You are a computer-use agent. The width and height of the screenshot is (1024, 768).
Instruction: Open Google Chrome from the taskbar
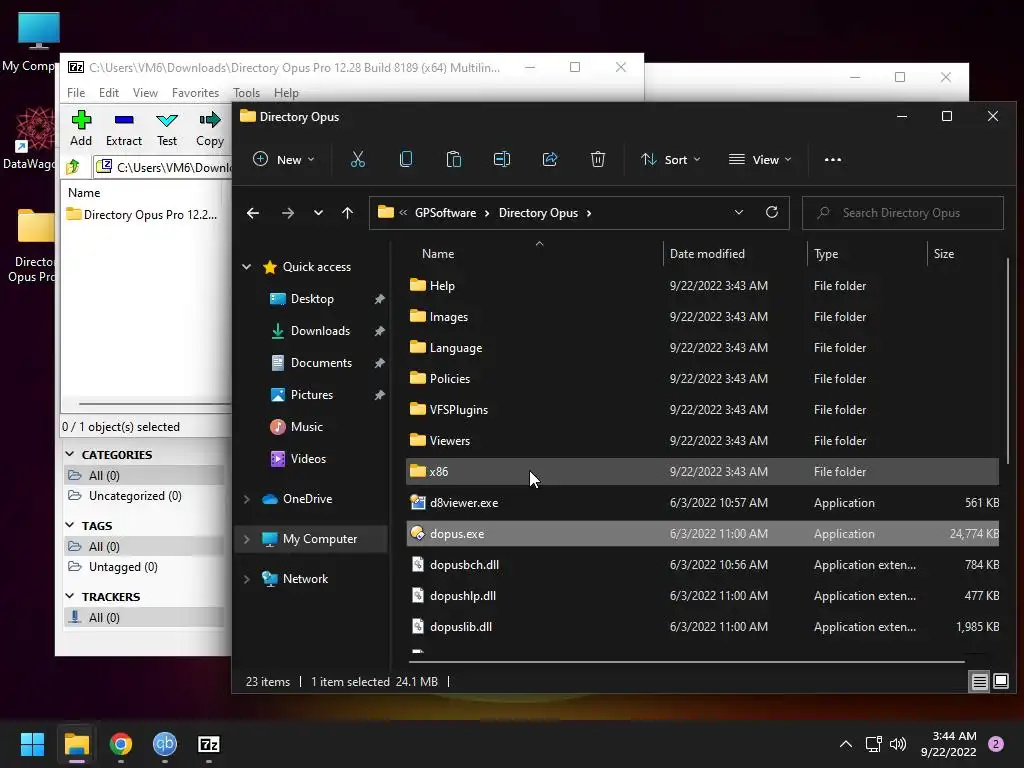pyautogui.click(x=121, y=744)
